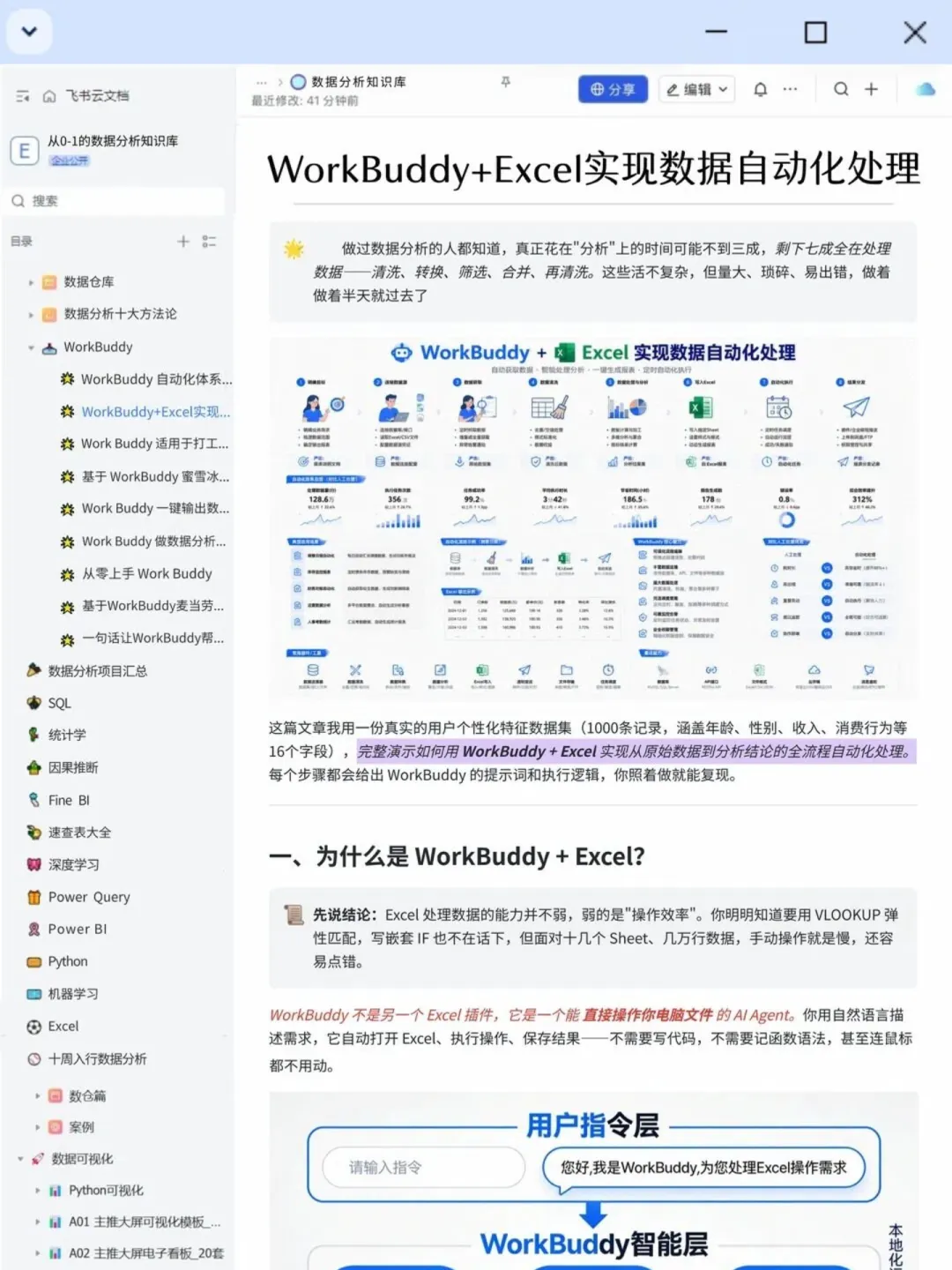
Task: Click 数据分析知识库 breadcrumb link
Action: click(x=359, y=82)
